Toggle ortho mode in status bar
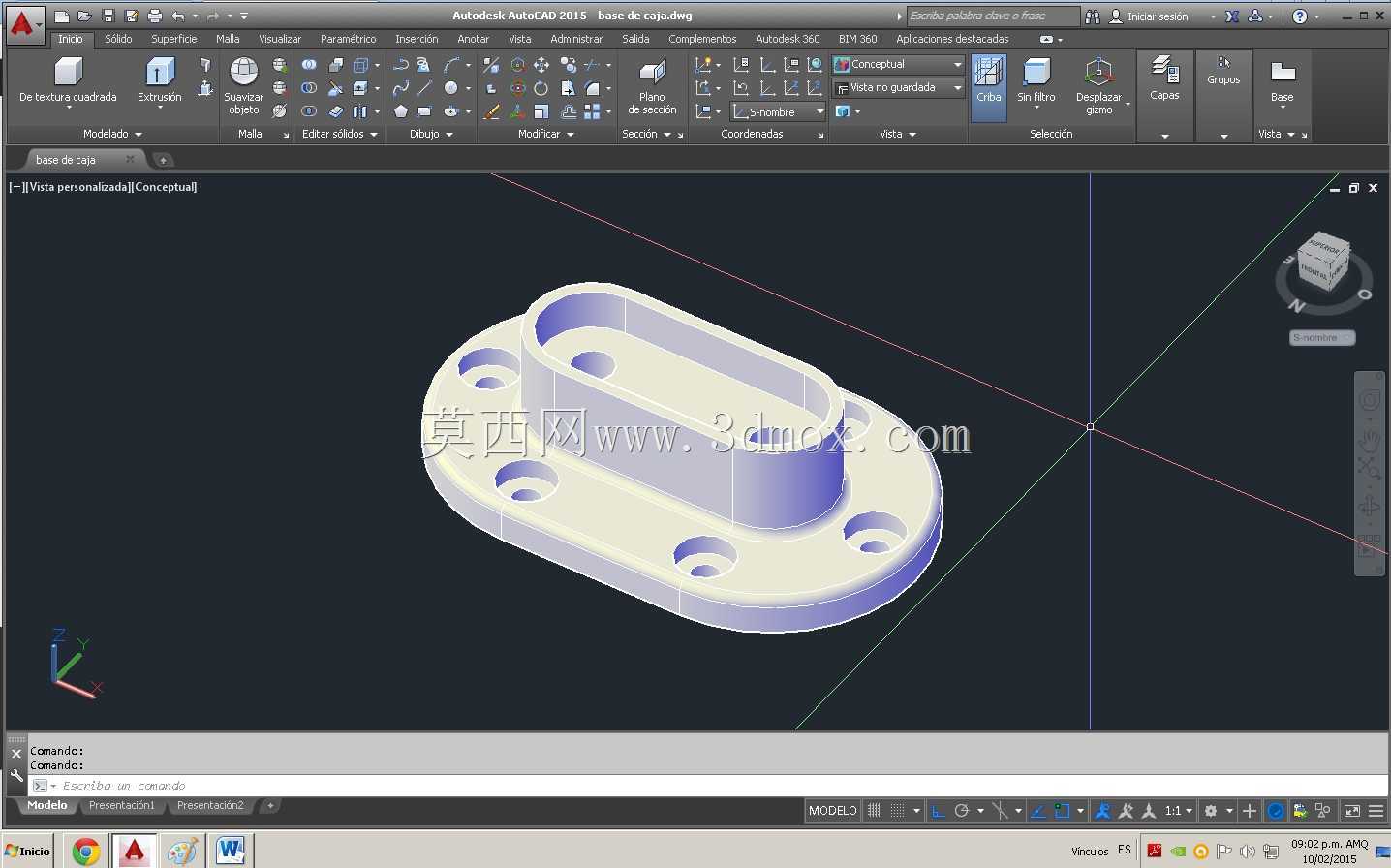 938,811
